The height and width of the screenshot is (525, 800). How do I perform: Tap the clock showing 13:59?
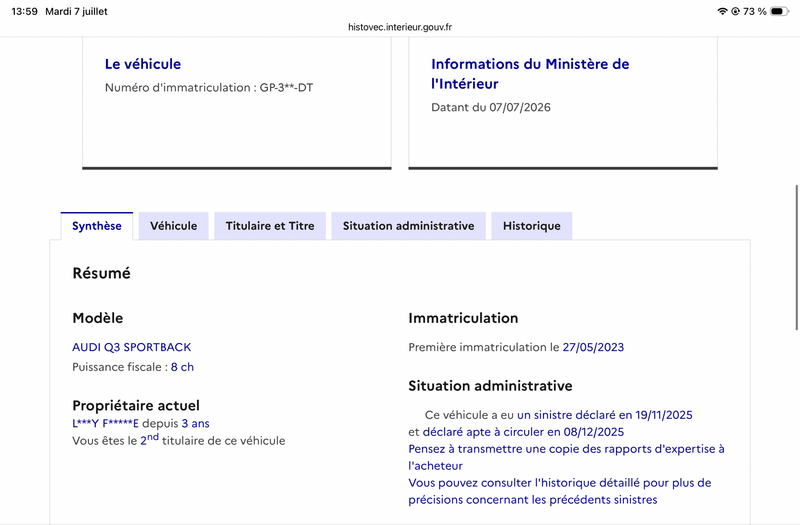[24, 11]
